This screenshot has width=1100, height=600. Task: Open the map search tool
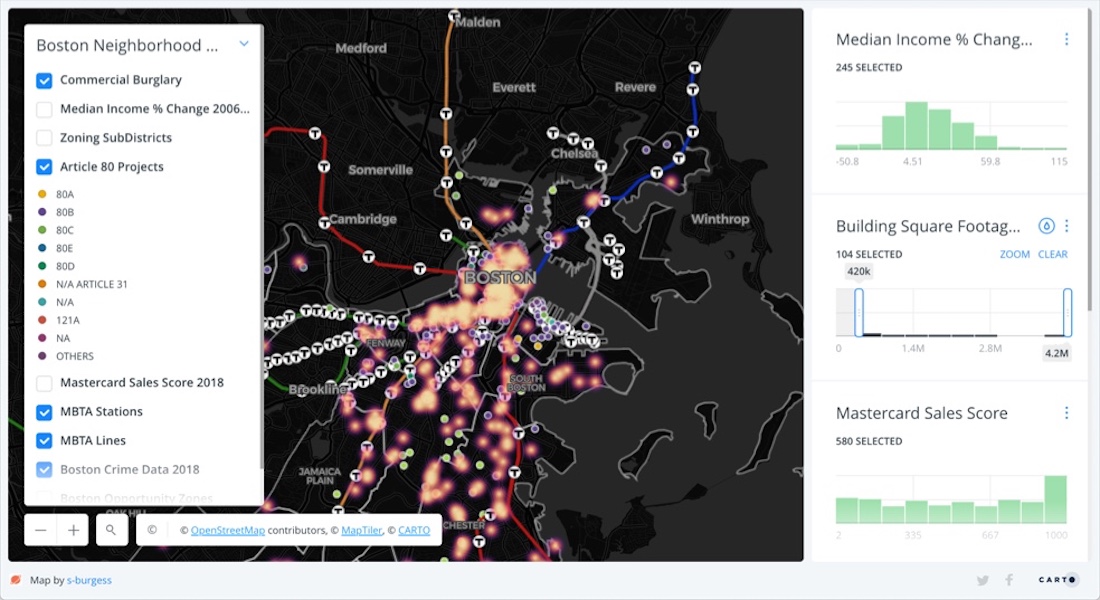[112, 529]
